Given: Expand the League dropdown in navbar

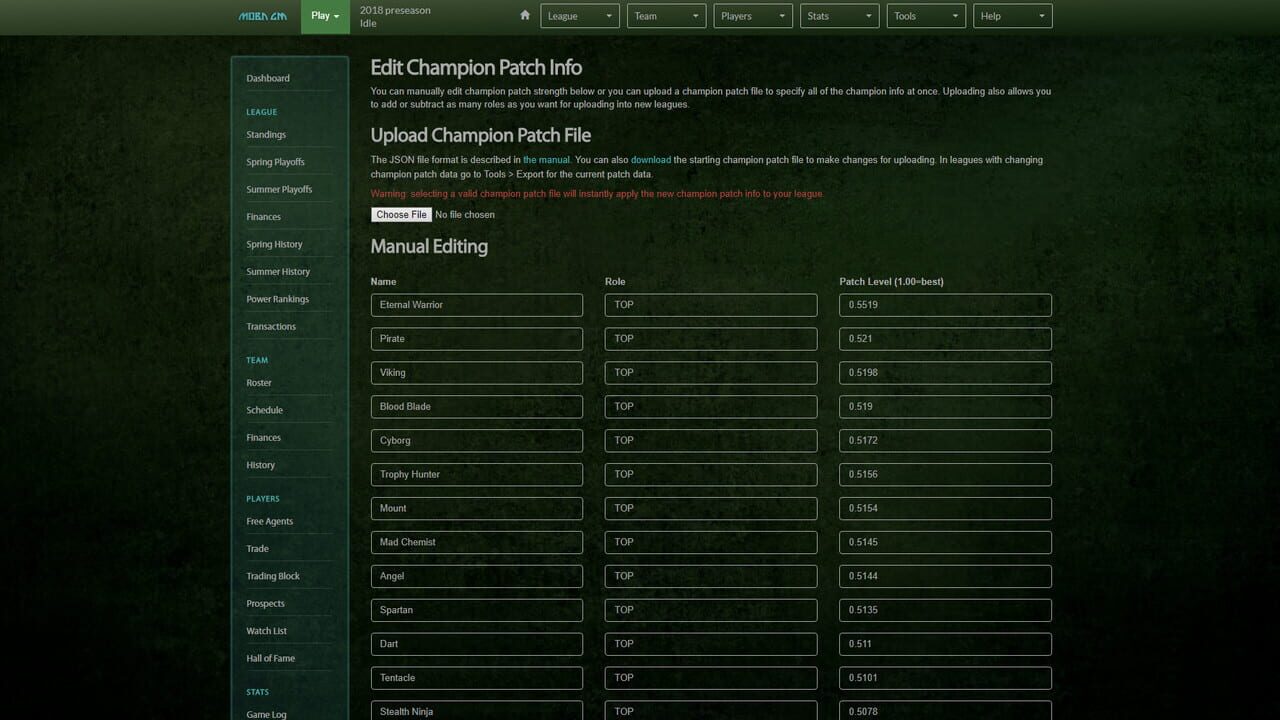Looking at the screenshot, I should click(580, 16).
